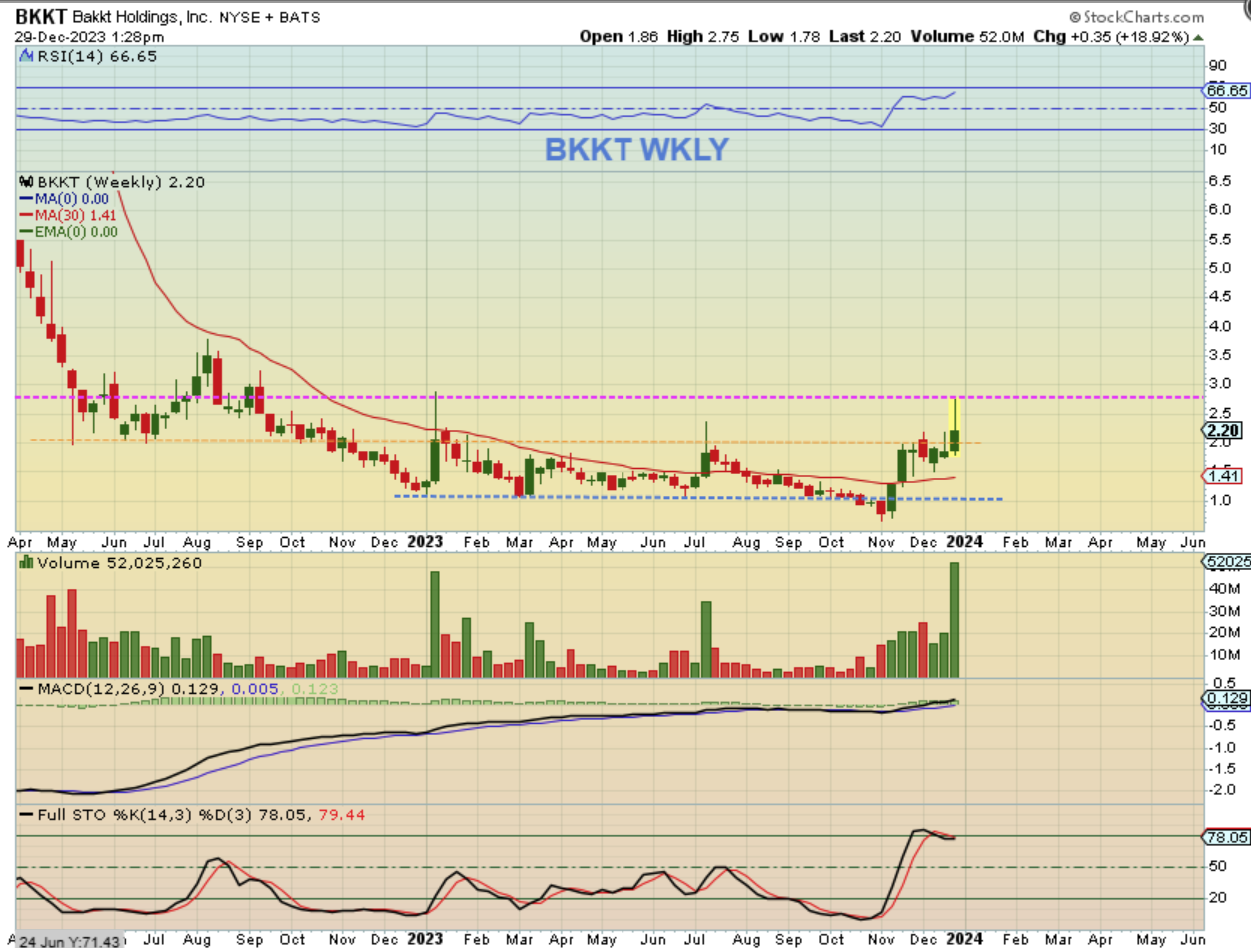Screen dimensions: 1251x948
Task: Click the green up-triangle after the Chg percentage
Action: [x=1196, y=36]
